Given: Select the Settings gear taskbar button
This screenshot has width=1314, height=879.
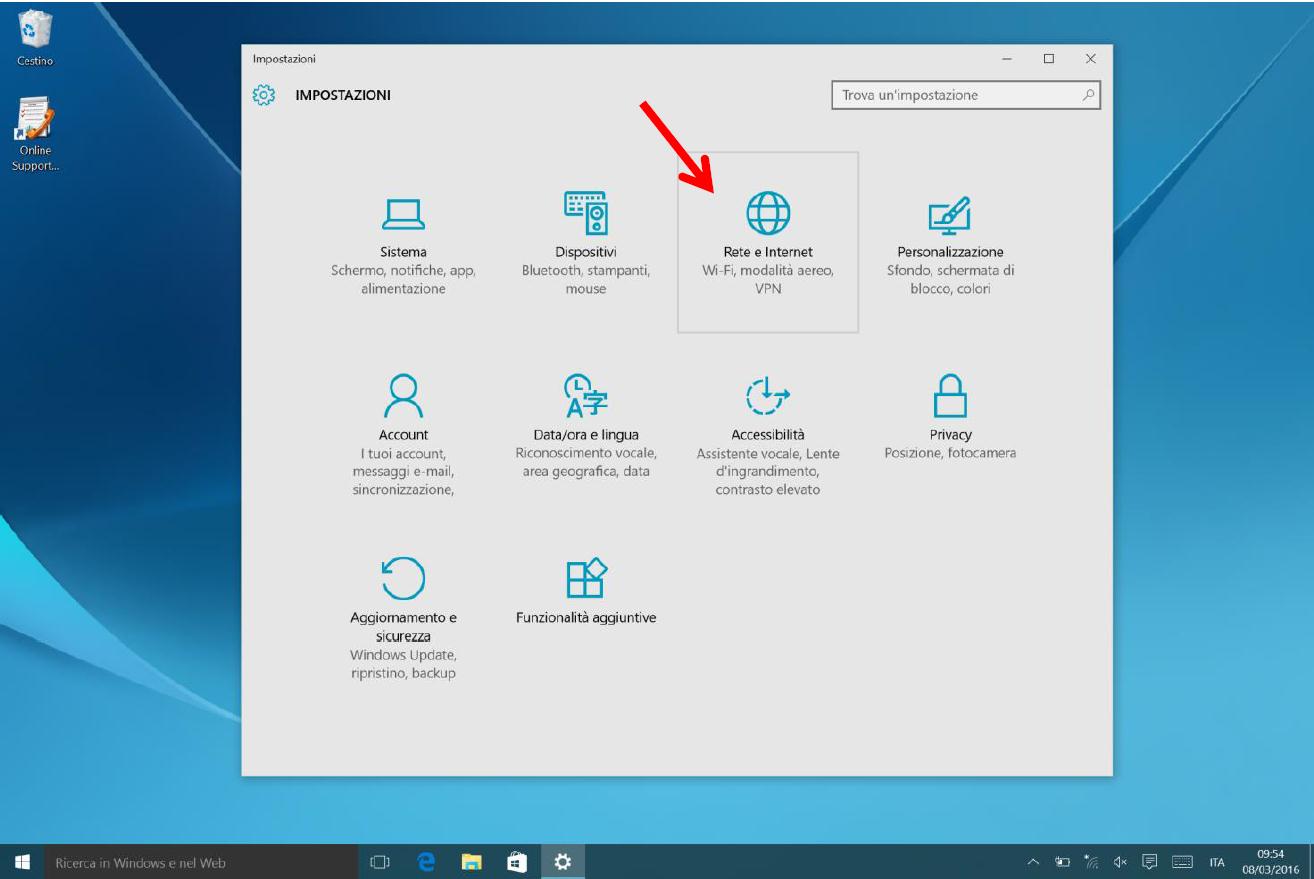Looking at the screenshot, I should [x=563, y=862].
